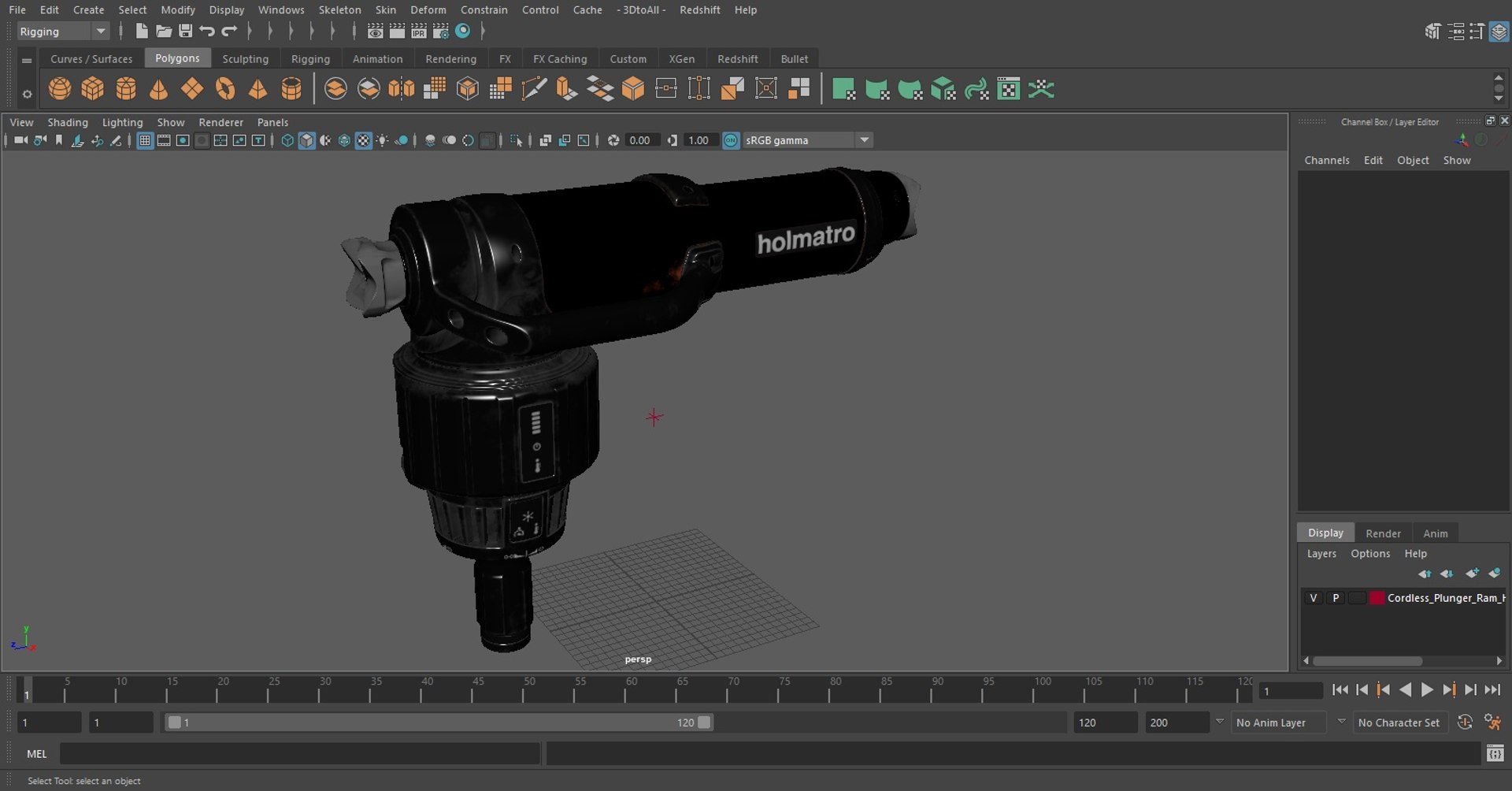Open the UV editor checkered shelf icon
Image resolution: width=1512 pixels, height=791 pixels.
pyautogui.click(x=1009, y=89)
